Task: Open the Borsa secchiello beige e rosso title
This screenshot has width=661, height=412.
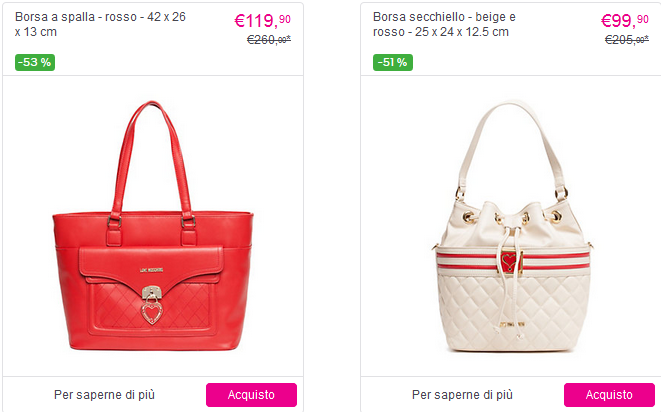Action: tap(444, 24)
